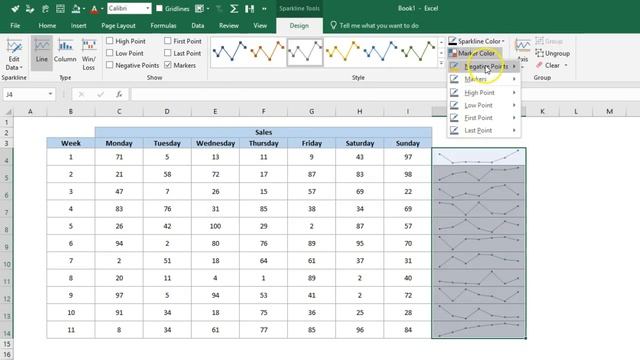The width and height of the screenshot is (640, 360).
Task: Click the Sparkline Color pen icon
Action: pos(453,41)
